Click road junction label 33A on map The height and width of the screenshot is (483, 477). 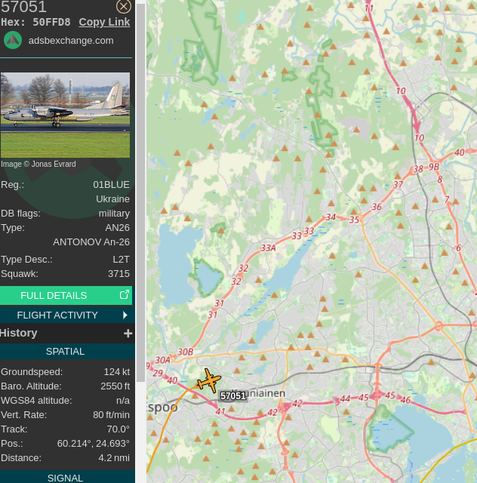coord(268,248)
